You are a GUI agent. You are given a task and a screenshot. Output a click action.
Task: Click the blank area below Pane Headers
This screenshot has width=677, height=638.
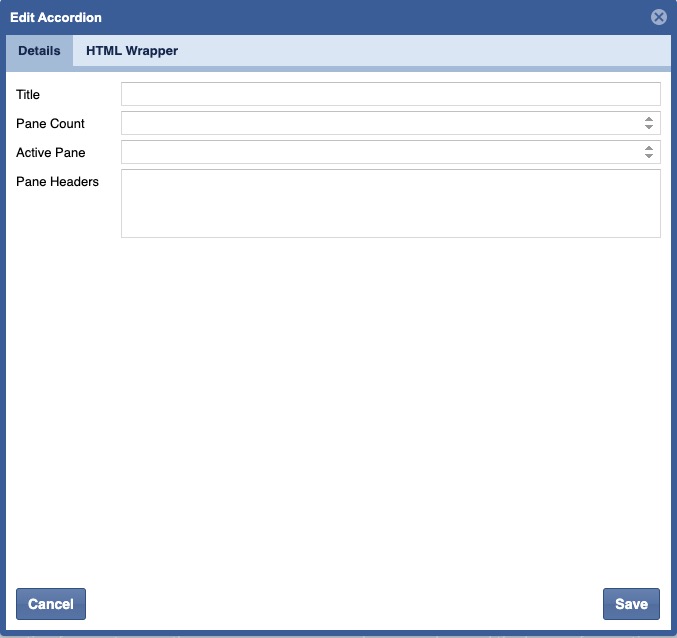(x=338, y=400)
